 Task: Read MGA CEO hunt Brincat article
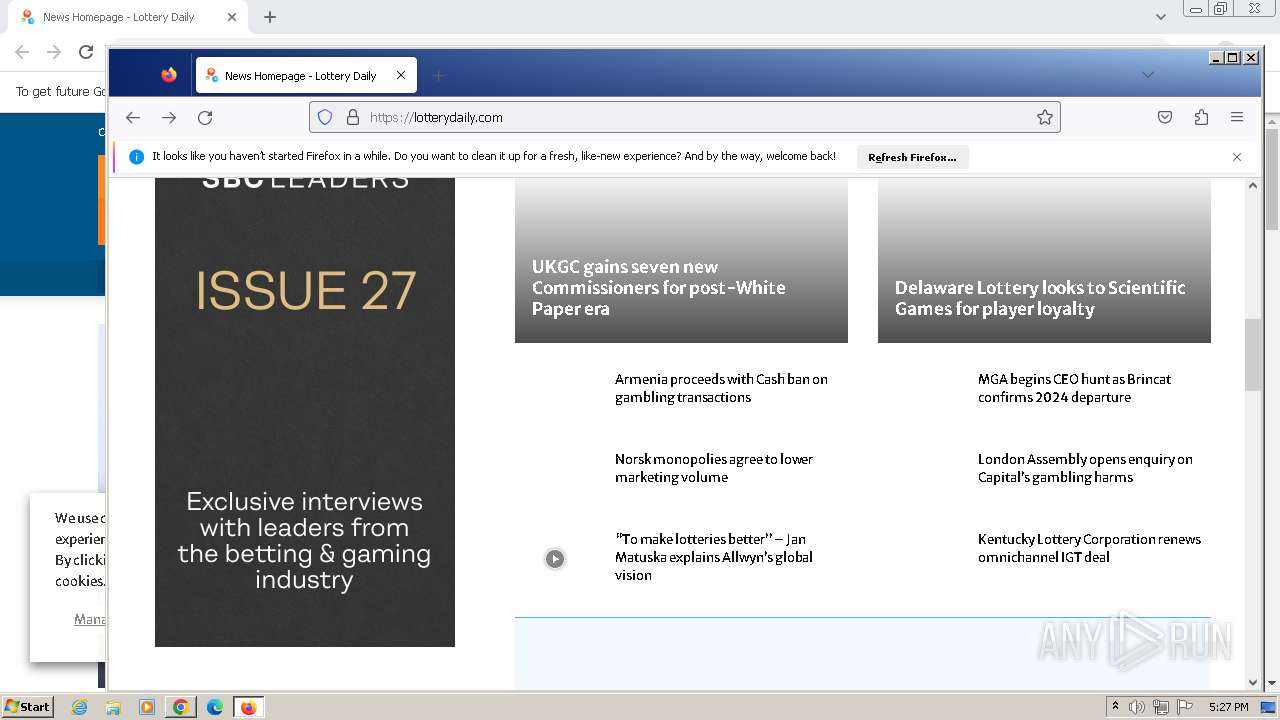1074,388
